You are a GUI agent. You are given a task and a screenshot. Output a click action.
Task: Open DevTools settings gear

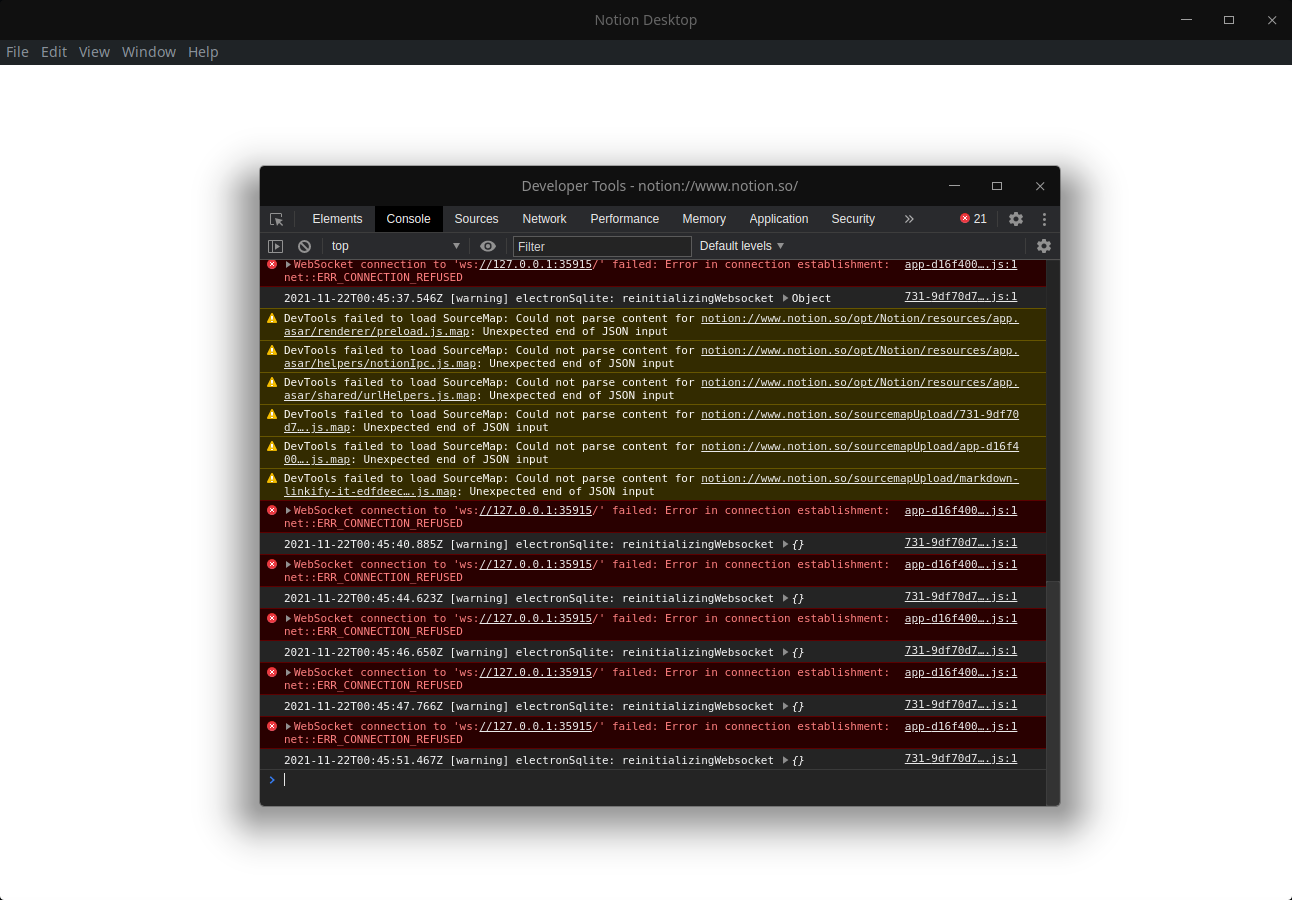click(1016, 218)
